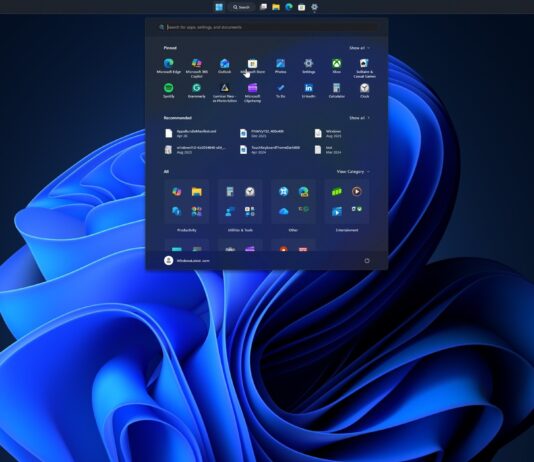The width and height of the screenshot is (534, 462).
Task: Launch Microsoft 365 Copilot pinned app
Action: click(x=197, y=68)
